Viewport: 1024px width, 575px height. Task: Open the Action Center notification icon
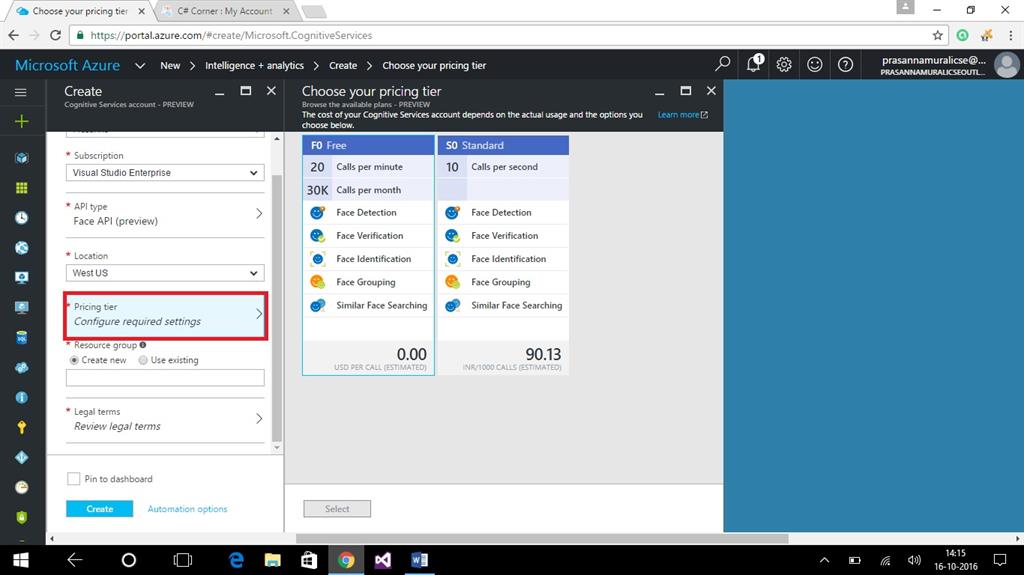(999, 560)
